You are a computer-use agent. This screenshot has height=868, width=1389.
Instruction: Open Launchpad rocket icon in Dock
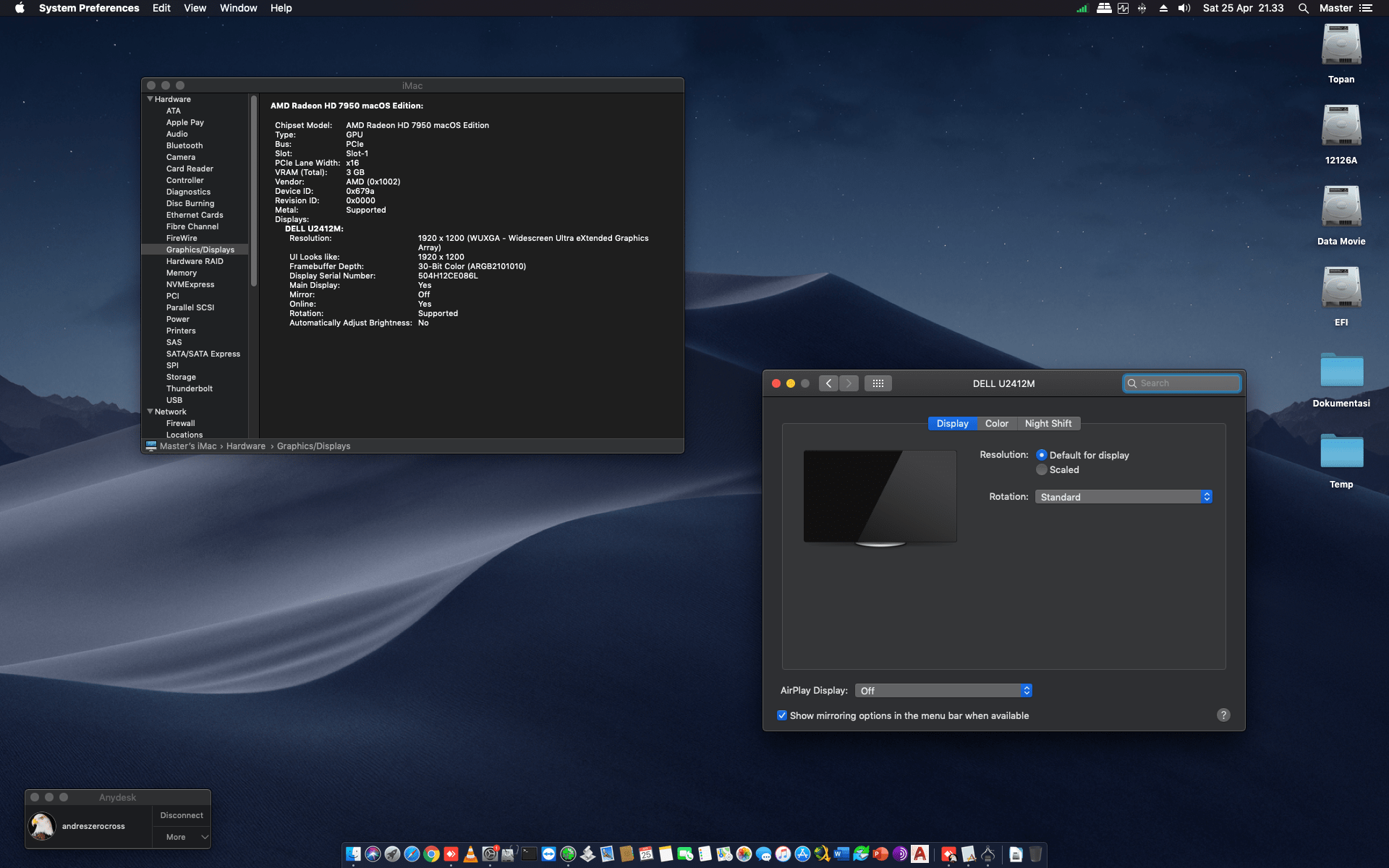tap(392, 854)
